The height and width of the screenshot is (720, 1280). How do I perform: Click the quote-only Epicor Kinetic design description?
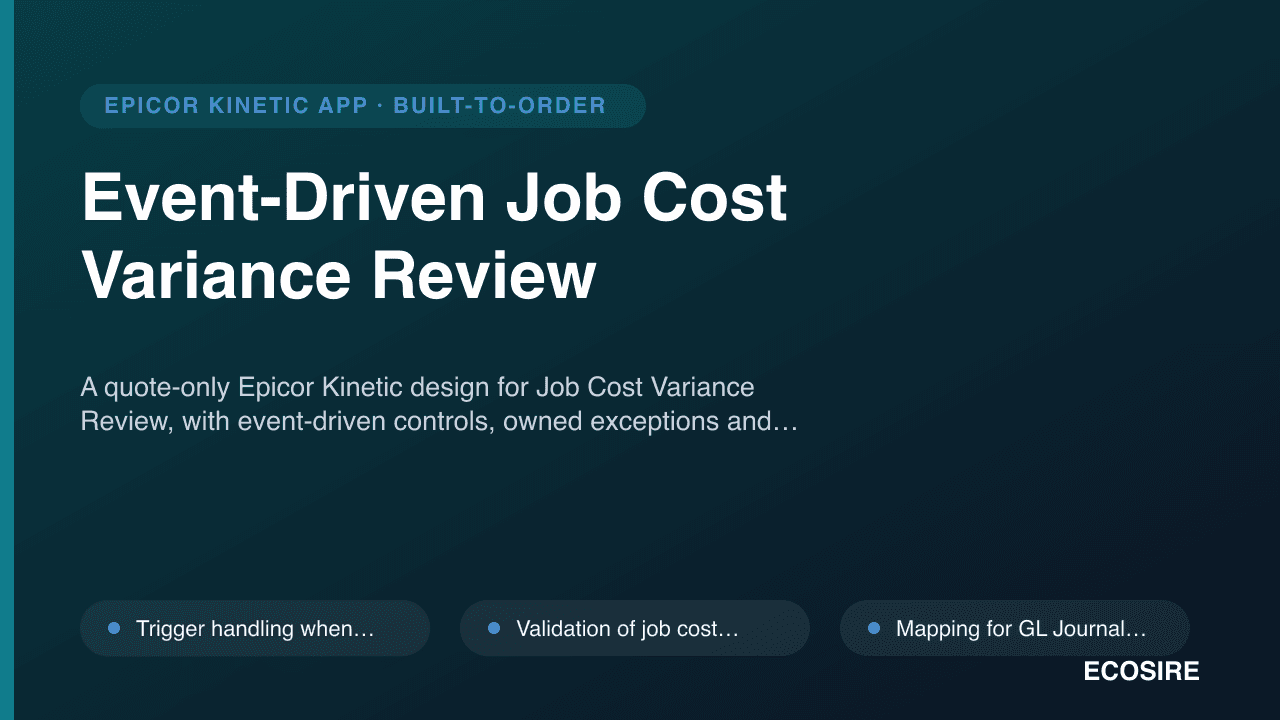[x=439, y=404]
